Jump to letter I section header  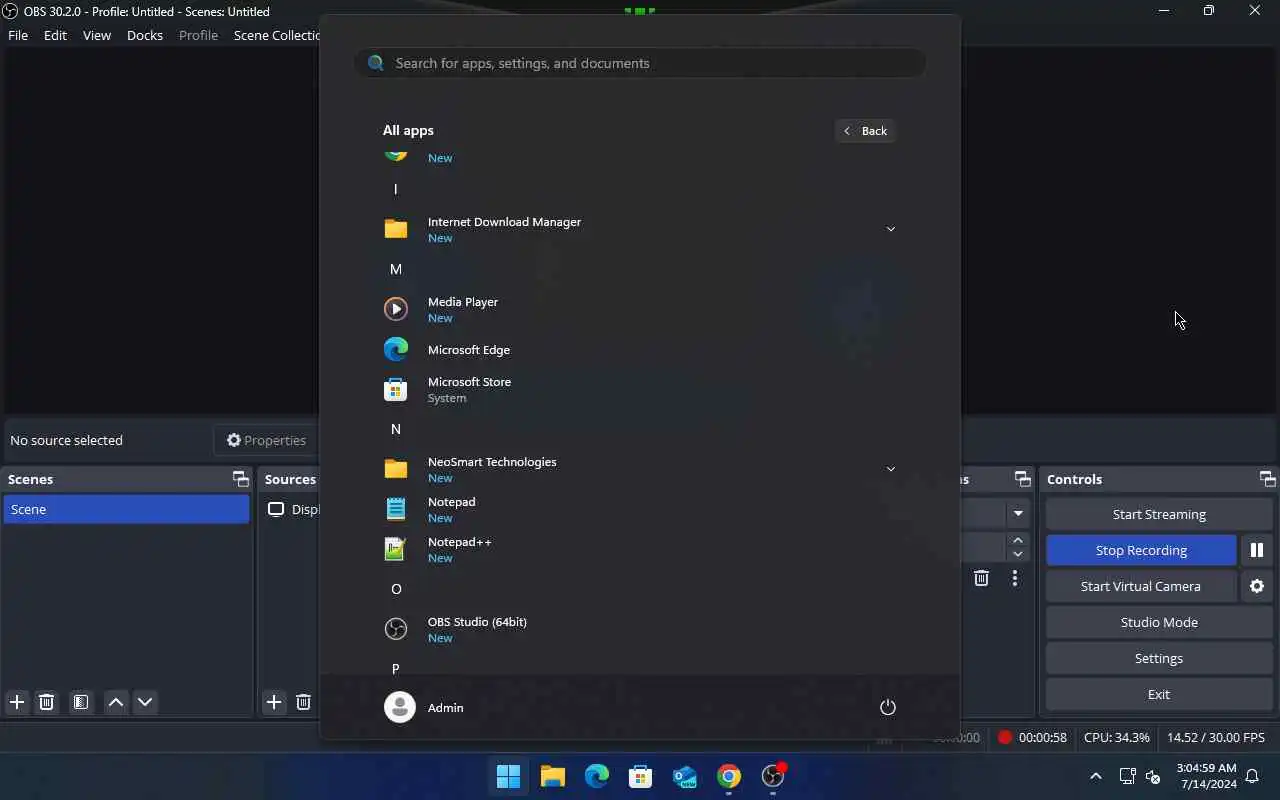[396, 189]
